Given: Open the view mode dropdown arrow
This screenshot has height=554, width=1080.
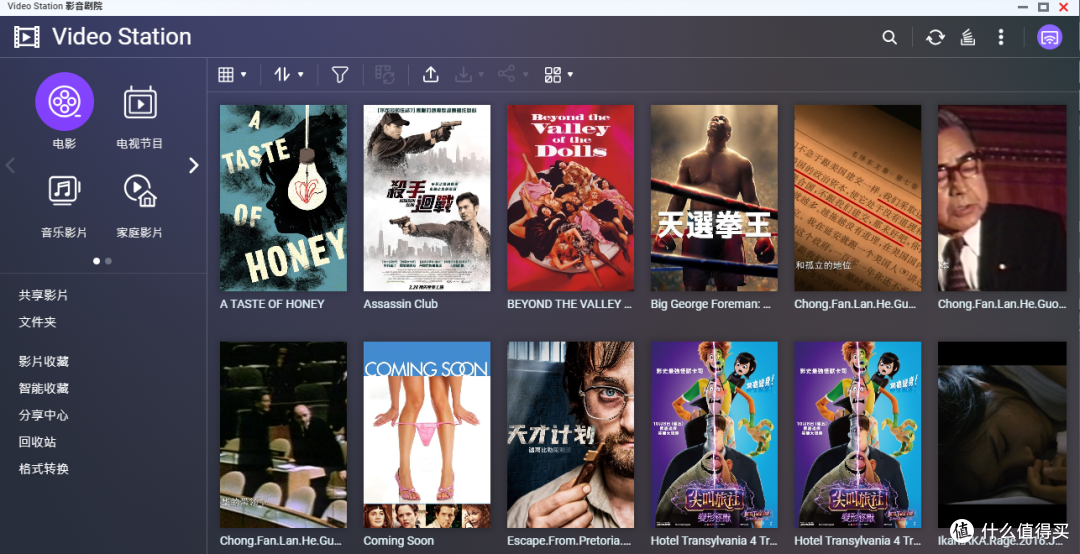Looking at the screenshot, I should [244, 74].
